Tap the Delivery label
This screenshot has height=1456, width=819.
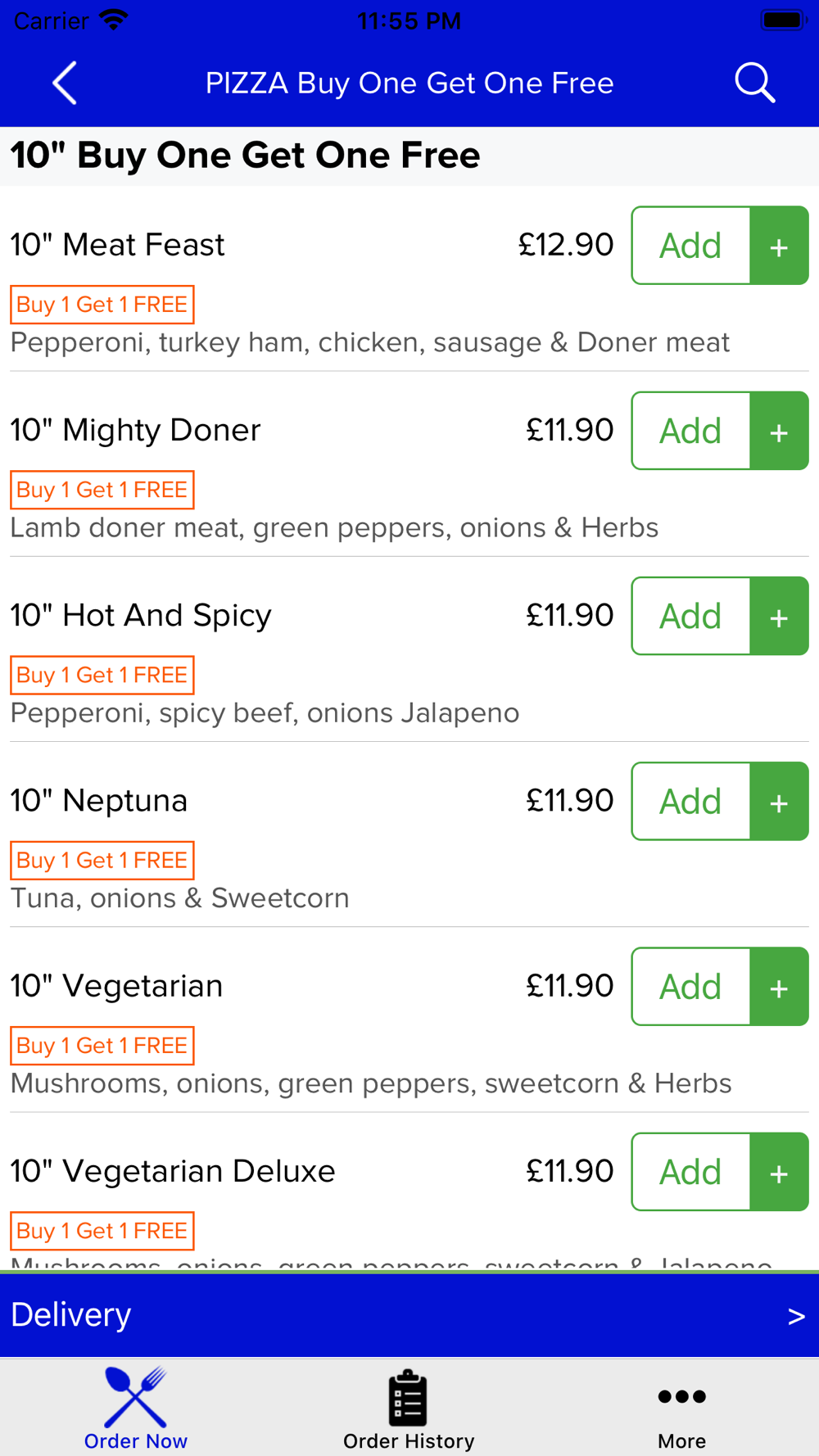[71, 1314]
